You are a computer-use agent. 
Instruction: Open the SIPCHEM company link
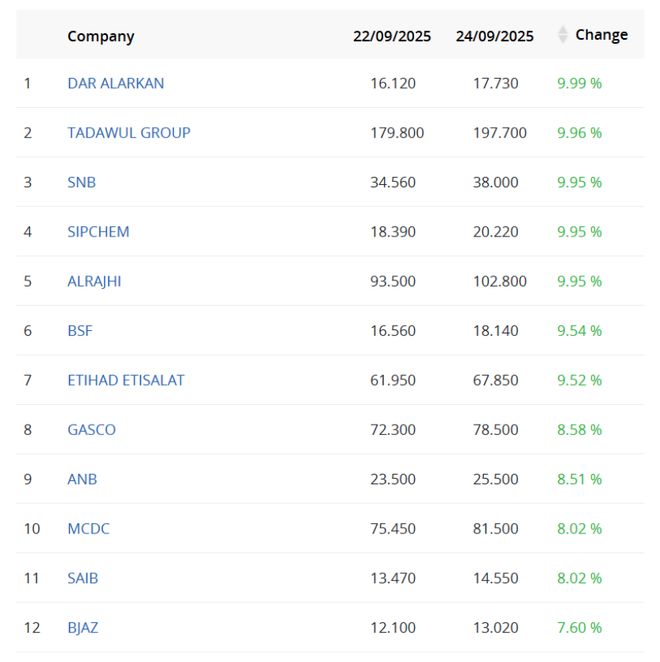coord(98,231)
